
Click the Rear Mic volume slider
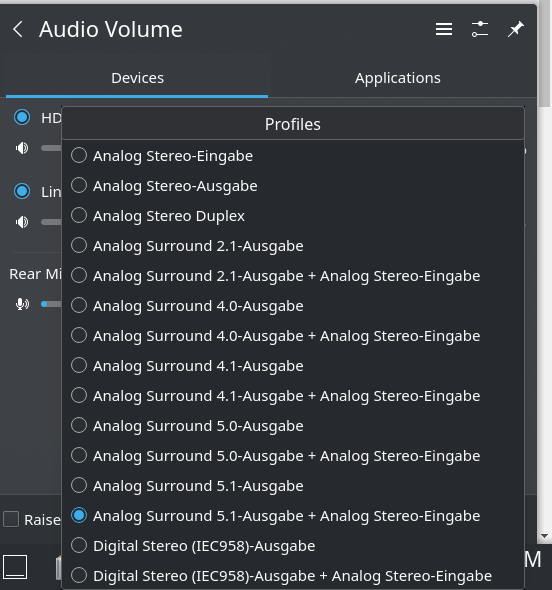tap(51, 304)
